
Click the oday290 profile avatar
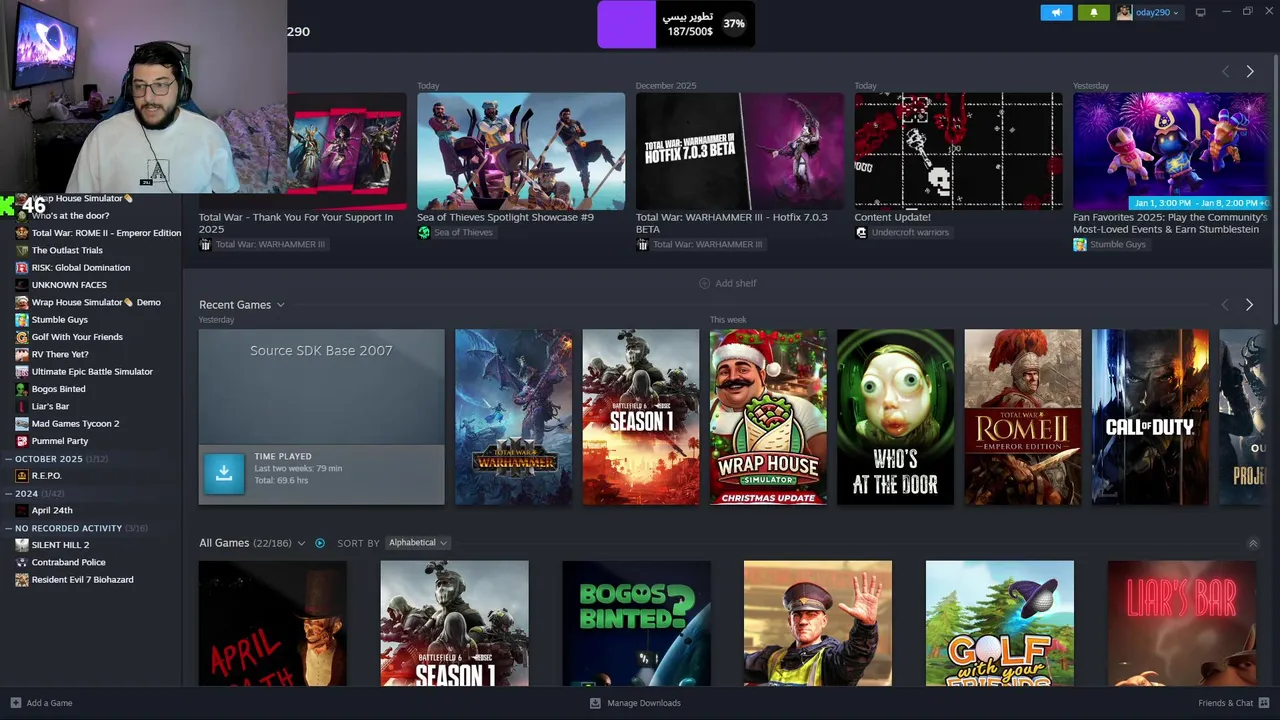click(1125, 12)
